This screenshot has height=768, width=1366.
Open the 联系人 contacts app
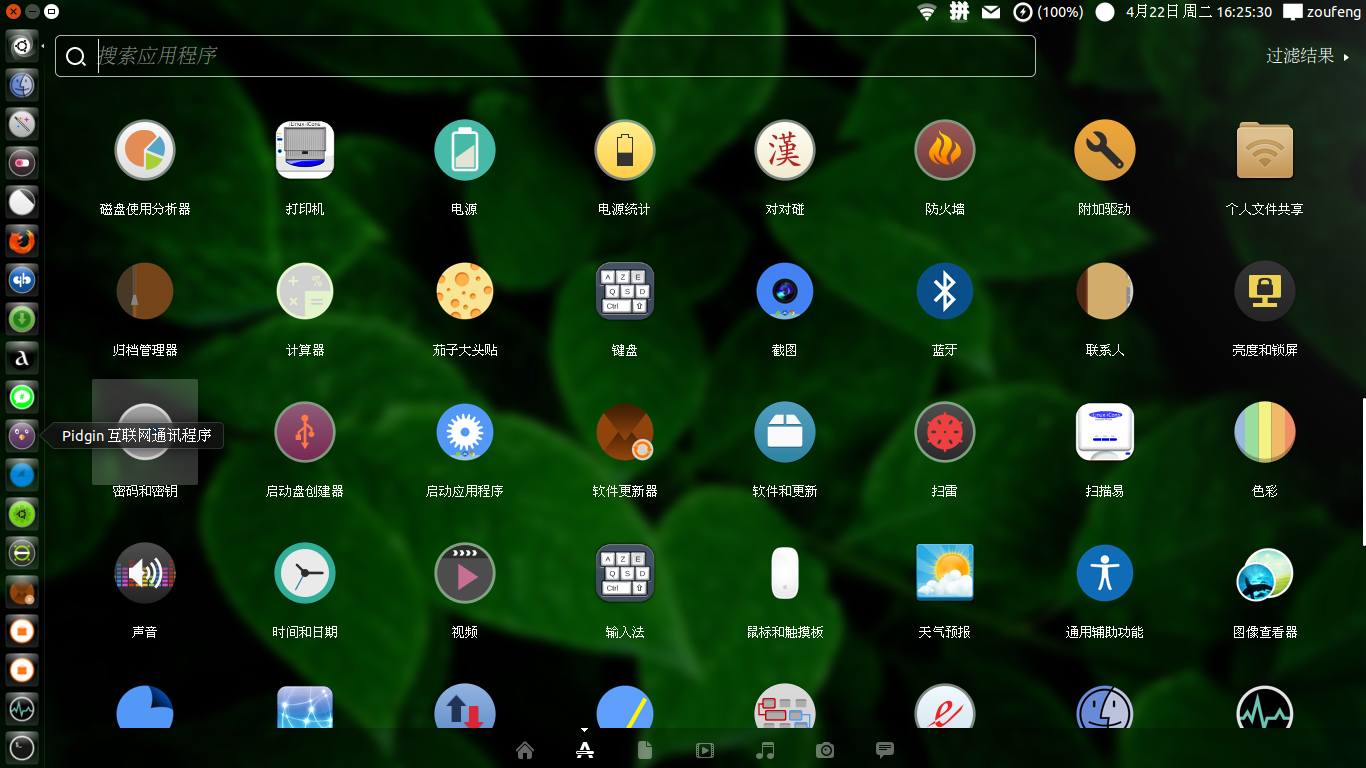coord(1105,291)
